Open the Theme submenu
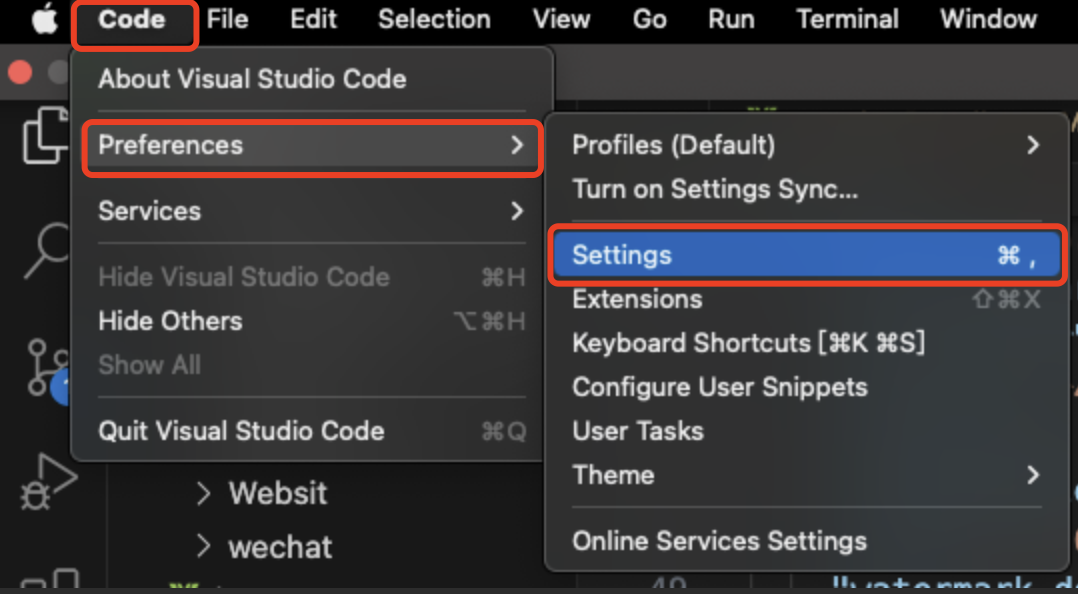 coord(806,475)
